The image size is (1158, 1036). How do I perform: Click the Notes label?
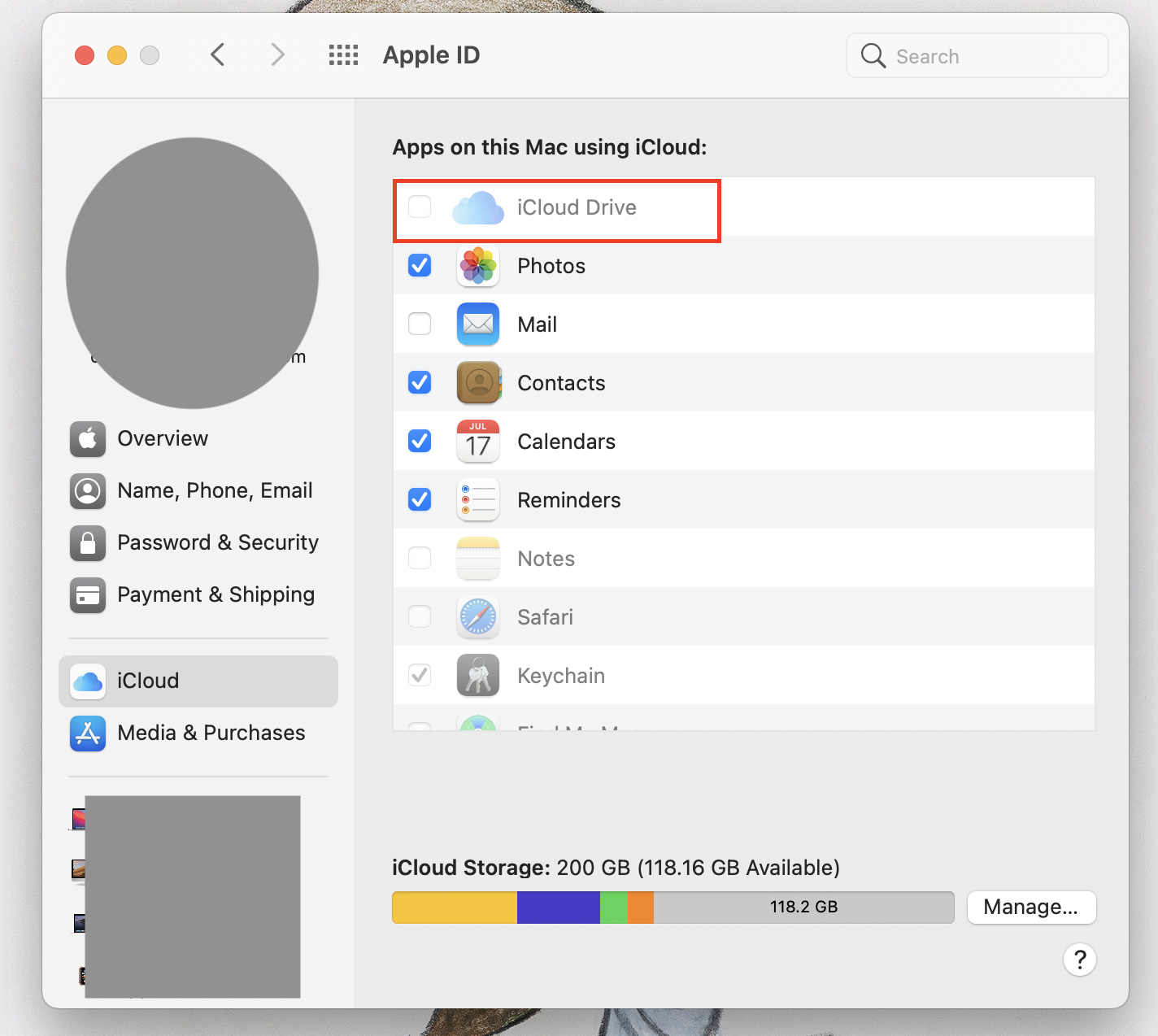[546, 559]
